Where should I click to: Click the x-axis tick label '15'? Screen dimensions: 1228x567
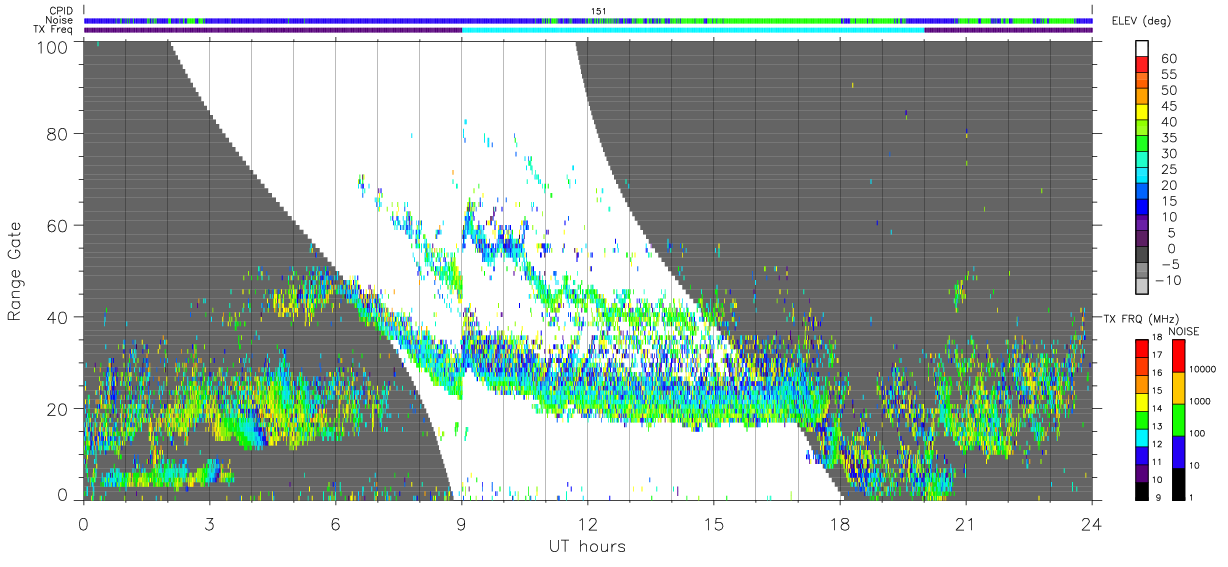pos(713,523)
